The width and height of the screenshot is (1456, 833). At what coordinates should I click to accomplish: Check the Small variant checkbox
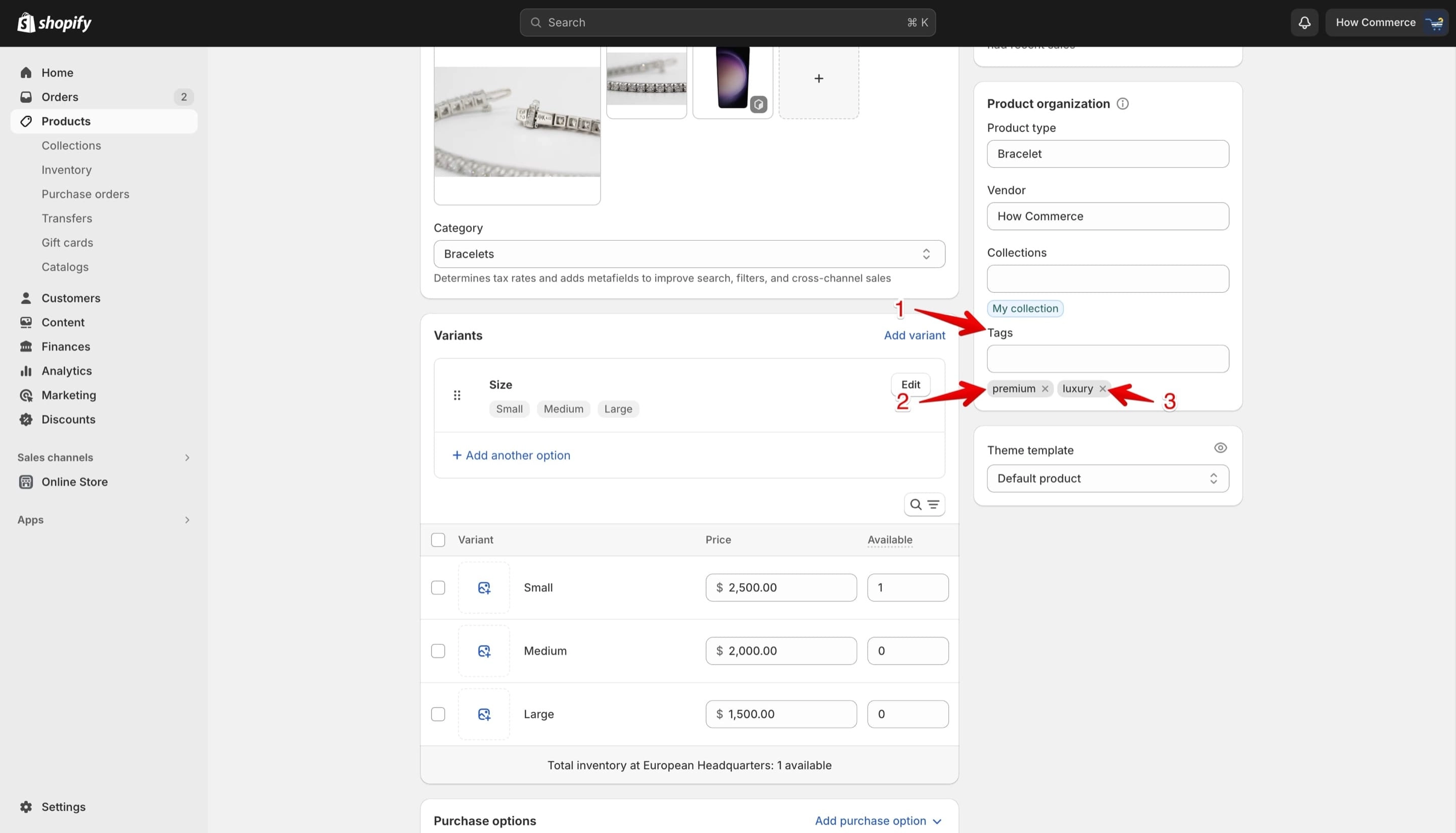pyautogui.click(x=438, y=588)
